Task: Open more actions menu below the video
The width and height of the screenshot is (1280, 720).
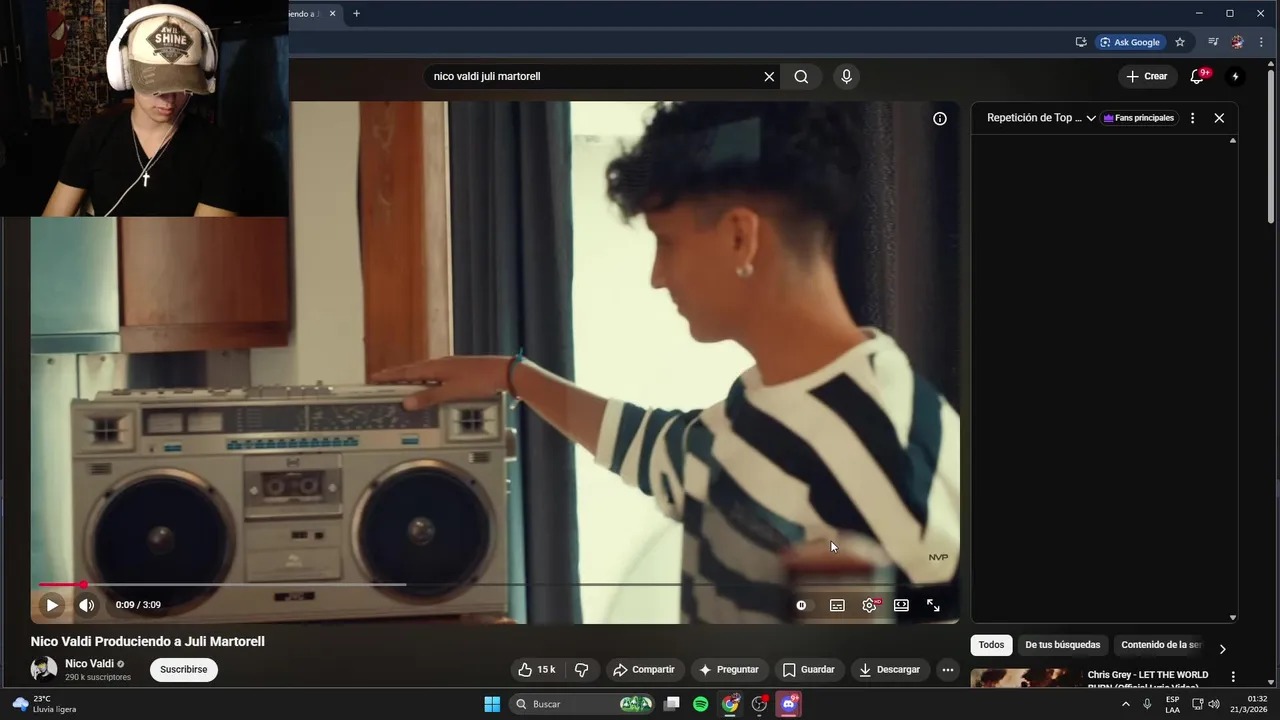Action: (x=948, y=670)
